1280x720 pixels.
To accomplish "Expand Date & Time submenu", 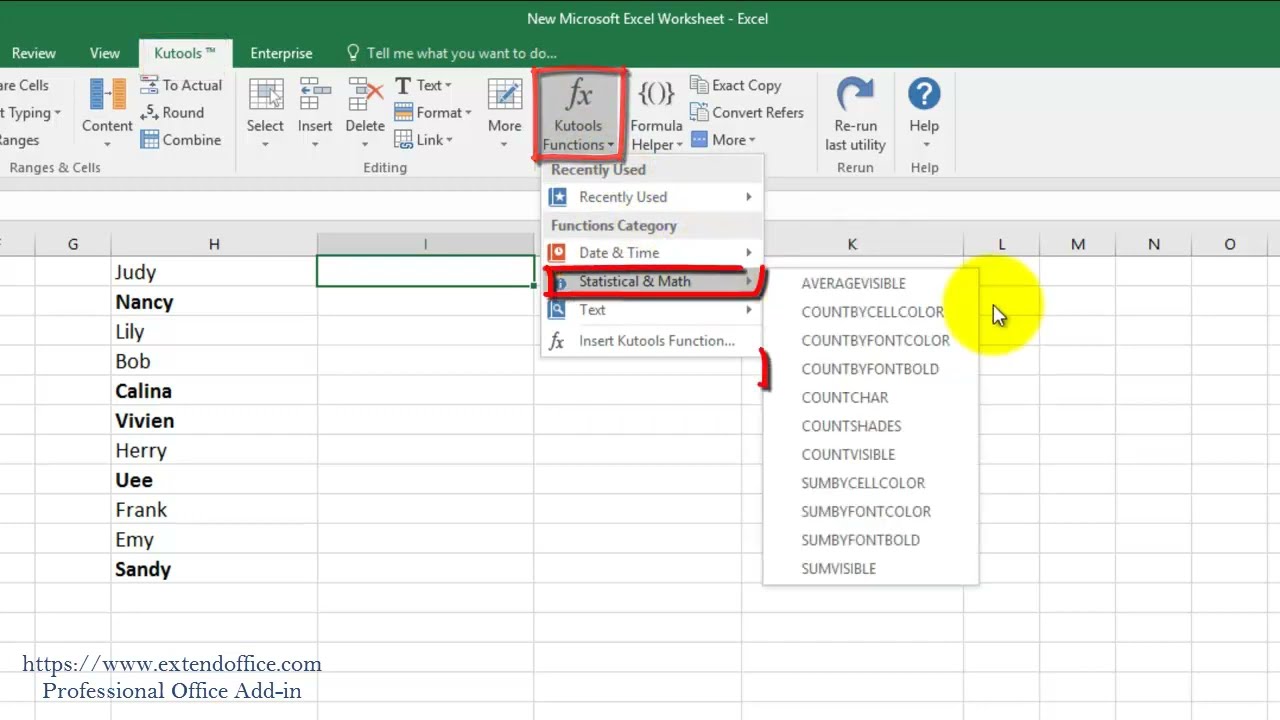I will (653, 253).
